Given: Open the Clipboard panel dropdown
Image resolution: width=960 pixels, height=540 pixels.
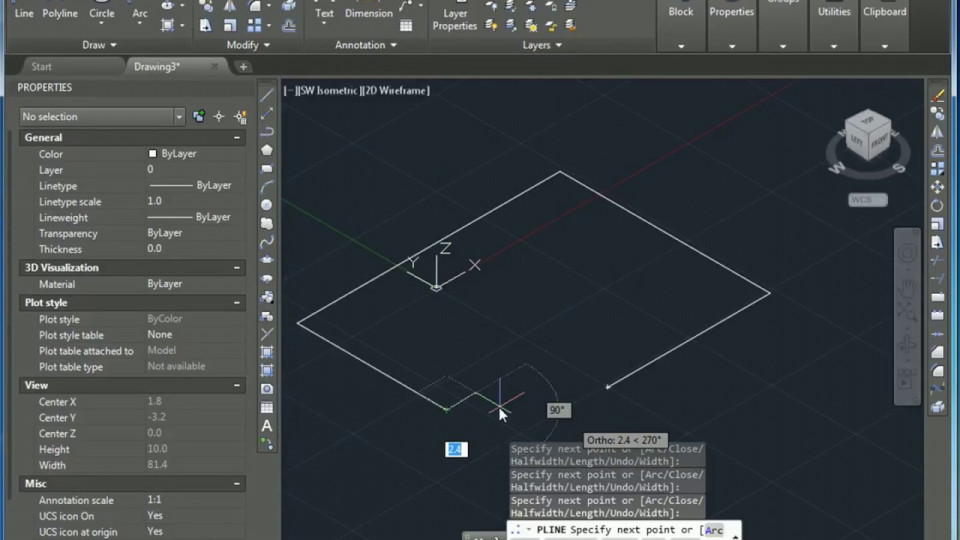Looking at the screenshot, I should (x=884, y=46).
